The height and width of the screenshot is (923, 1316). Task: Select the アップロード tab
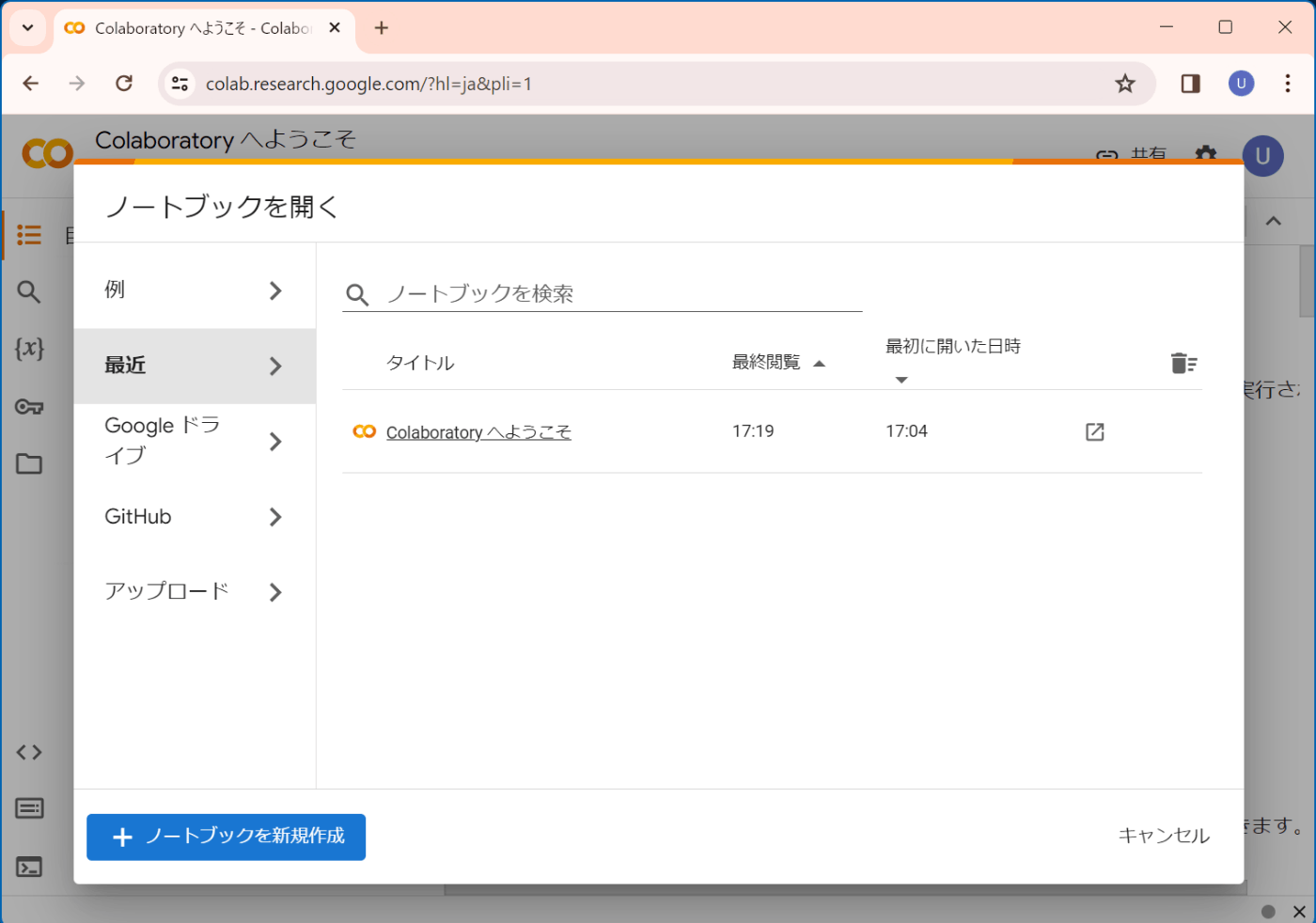coord(195,591)
